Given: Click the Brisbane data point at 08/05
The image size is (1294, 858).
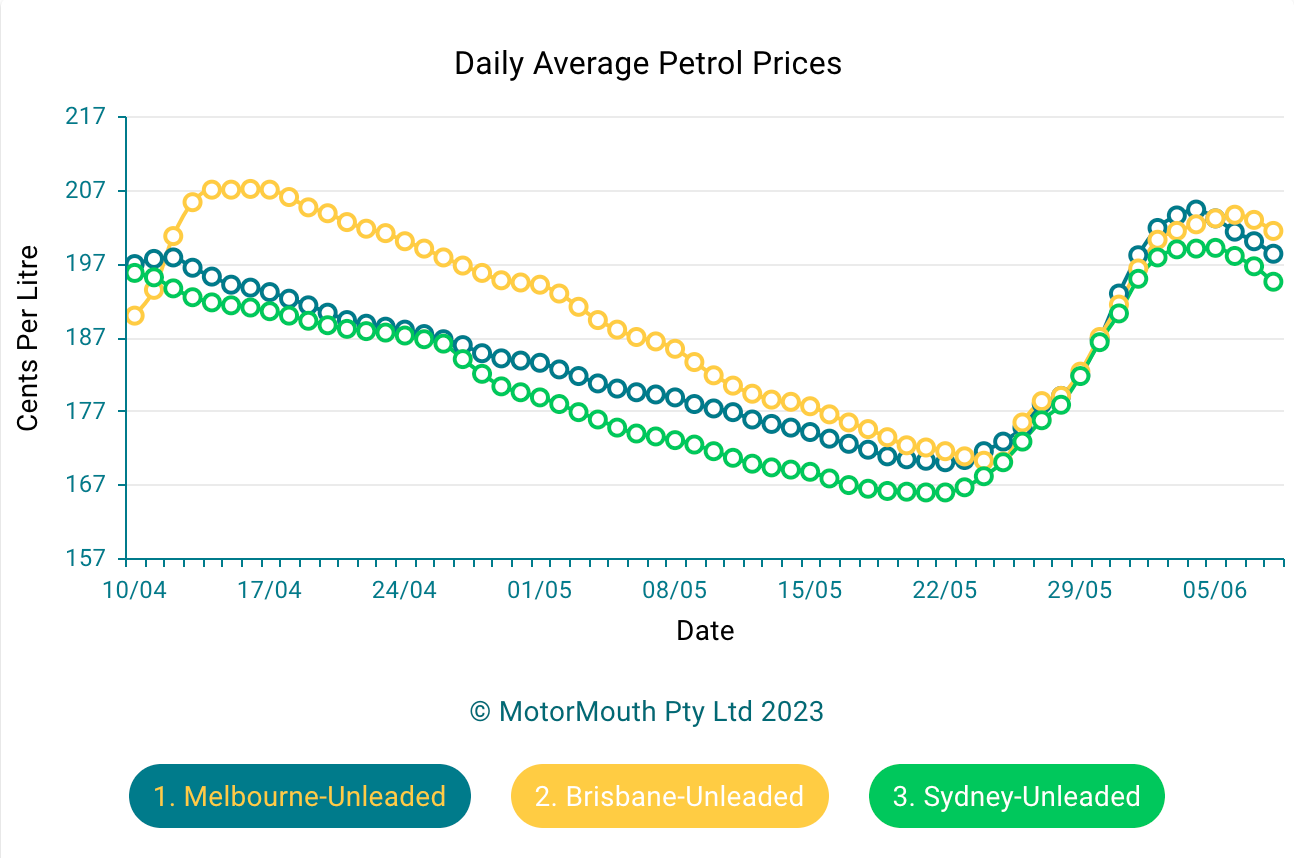Looking at the screenshot, I should click(x=675, y=349).
